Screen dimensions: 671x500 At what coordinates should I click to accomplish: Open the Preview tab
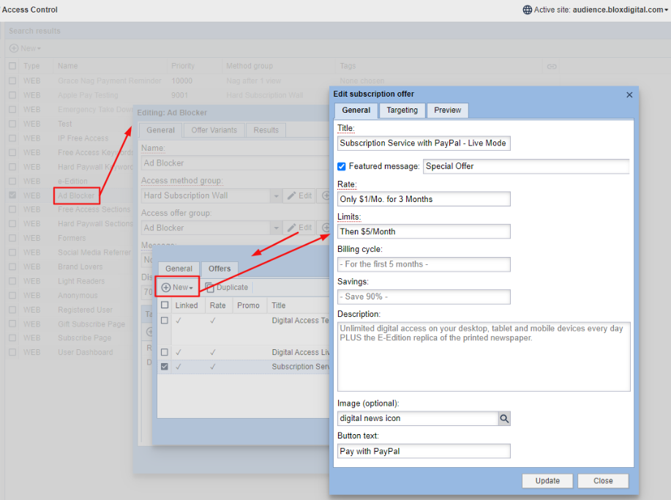(447, 110)
